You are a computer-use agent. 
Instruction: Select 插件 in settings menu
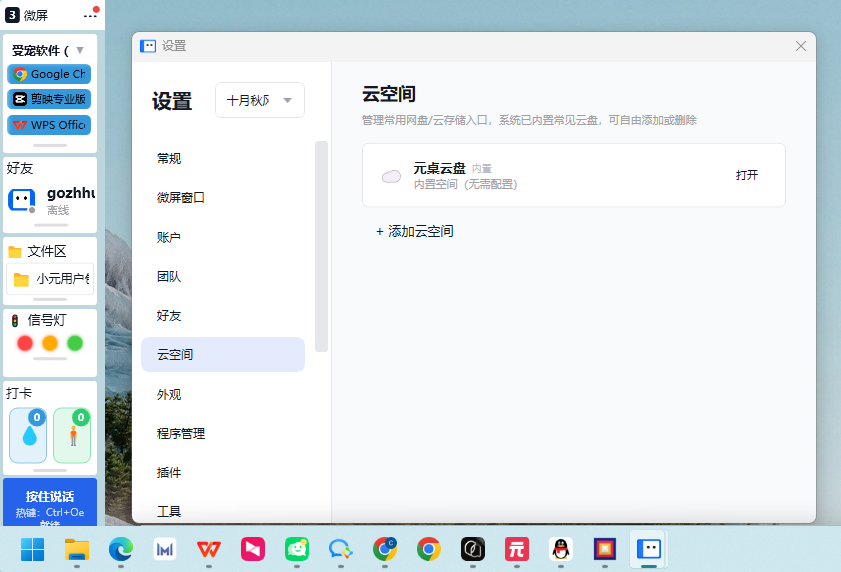223,473
